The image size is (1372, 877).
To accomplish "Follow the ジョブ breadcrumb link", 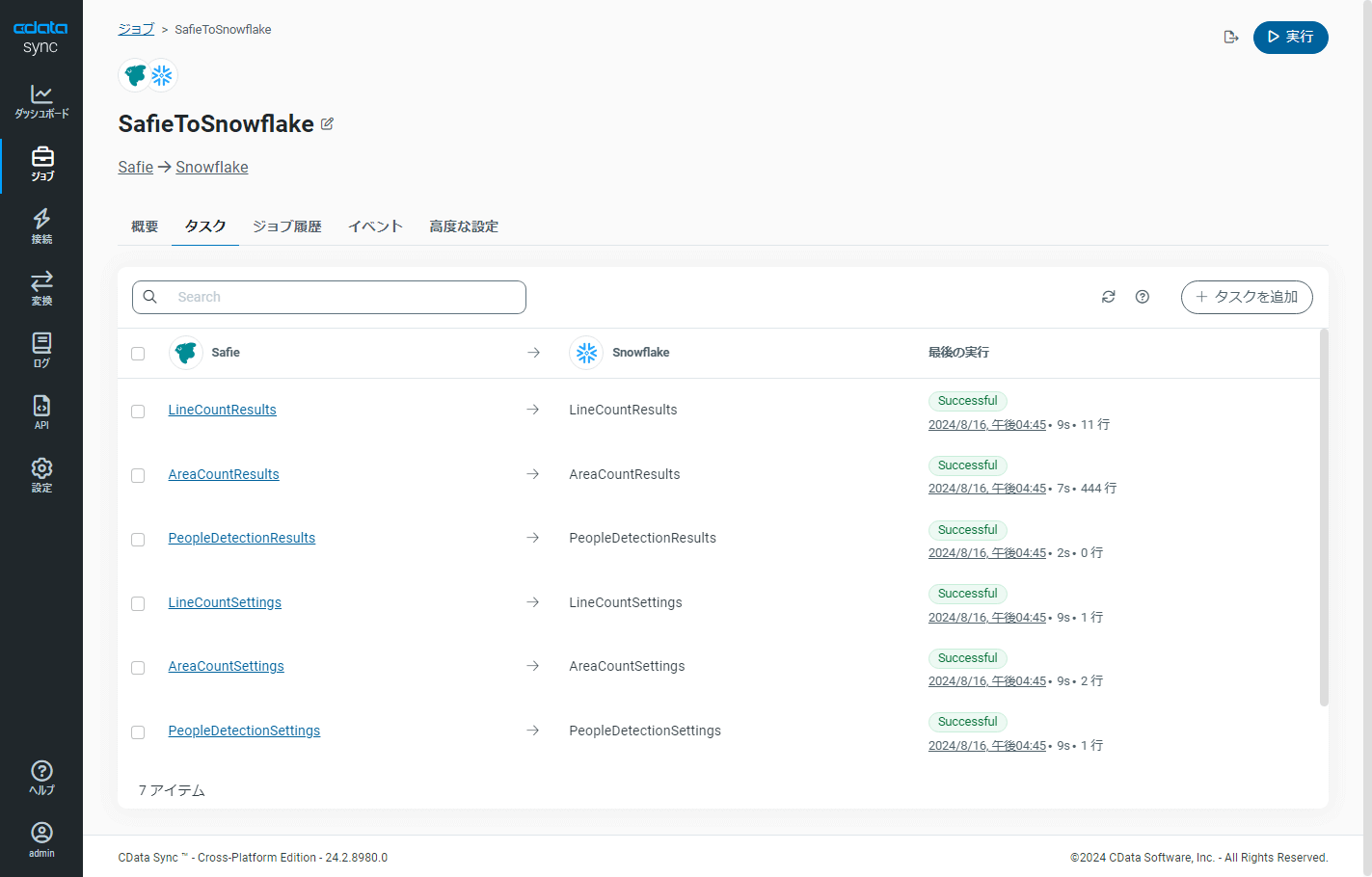I will pyautogui.click(x=136, y=29).
